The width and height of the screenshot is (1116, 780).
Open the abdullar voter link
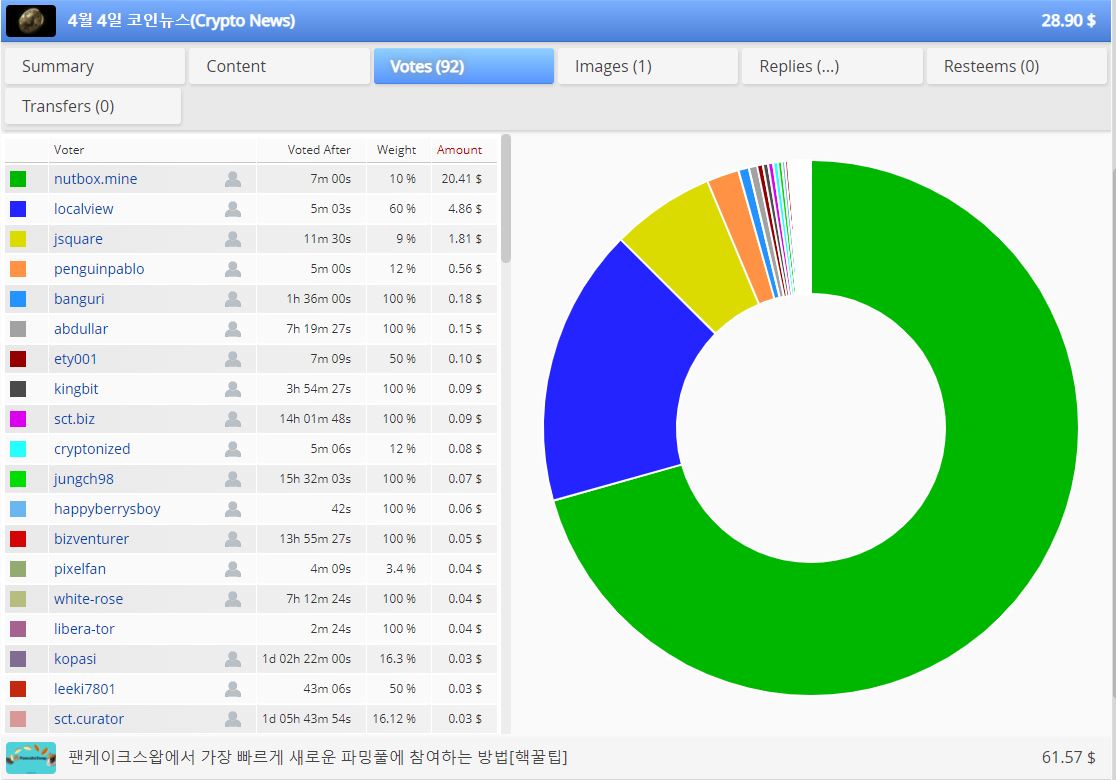point(81,329)
